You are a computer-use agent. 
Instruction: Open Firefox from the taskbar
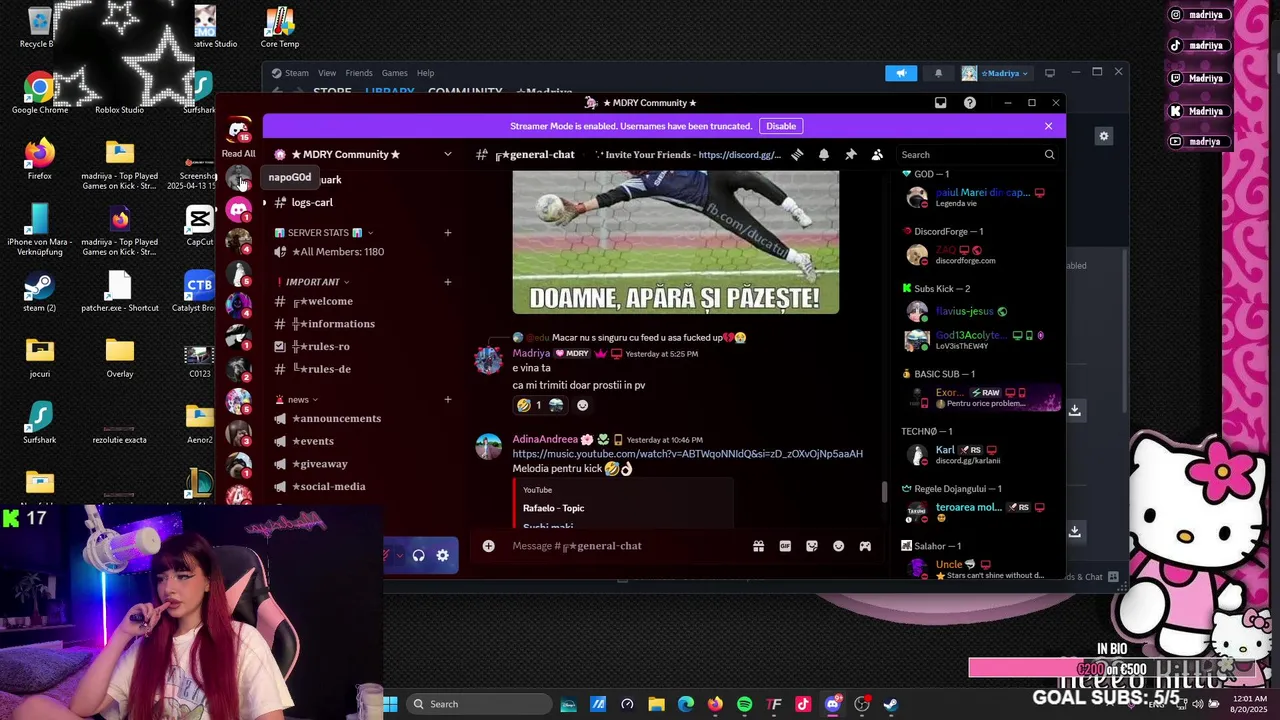point(715,704)
